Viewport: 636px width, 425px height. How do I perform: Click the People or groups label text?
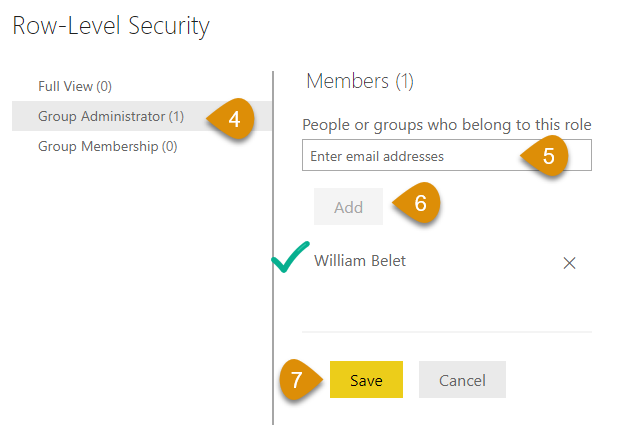pyautogui.click(x=446, y=124)
